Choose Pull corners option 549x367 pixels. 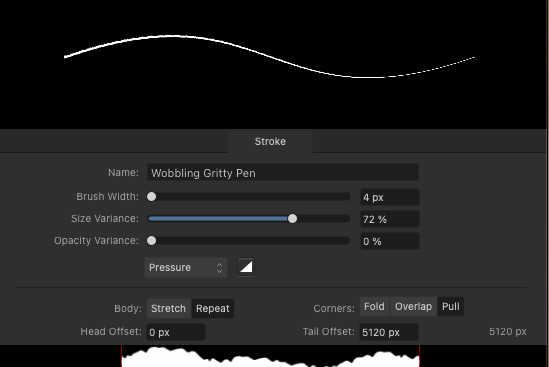451,306
